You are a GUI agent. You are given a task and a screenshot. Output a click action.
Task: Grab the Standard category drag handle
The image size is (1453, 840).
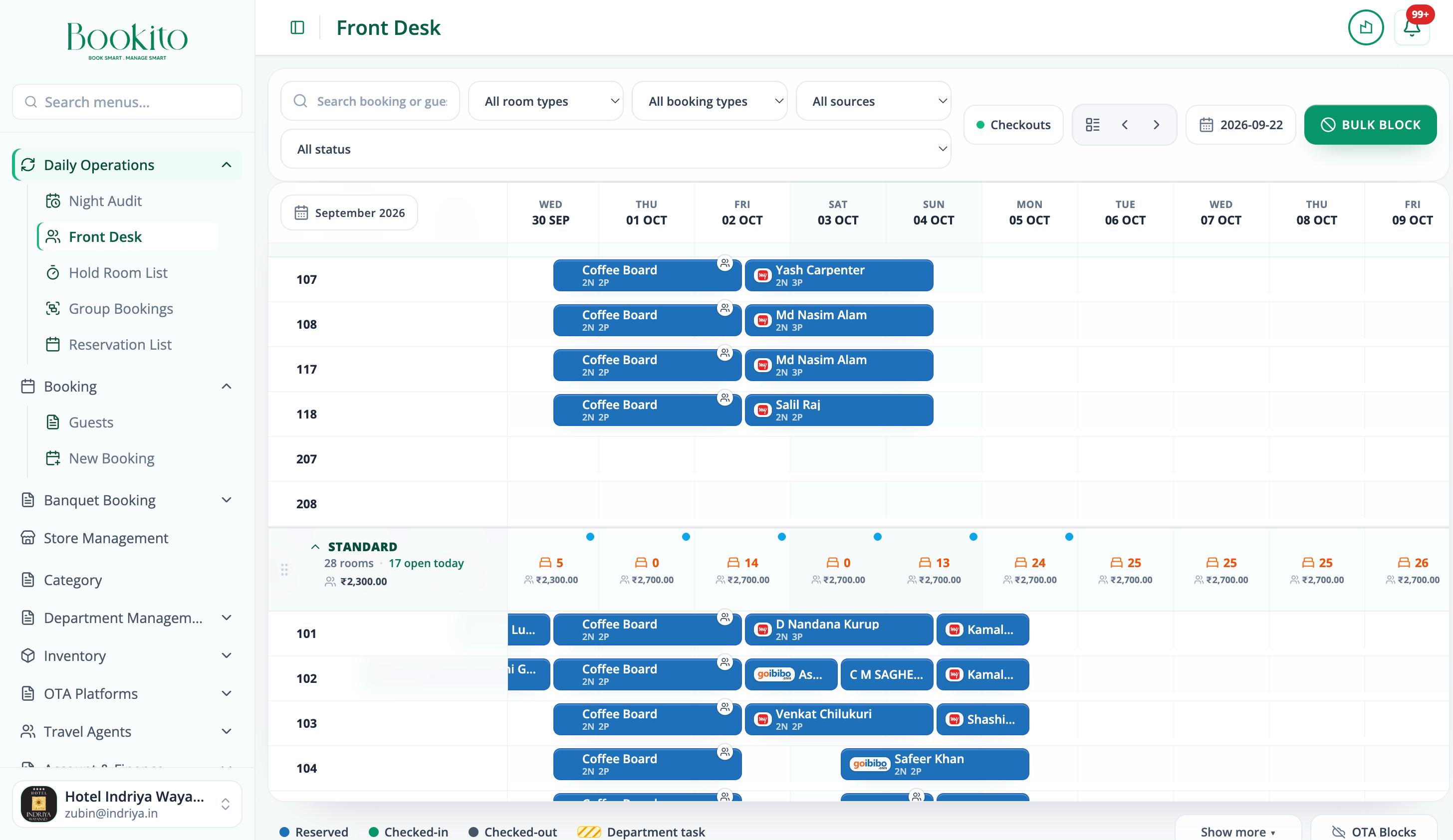point(284,570)
